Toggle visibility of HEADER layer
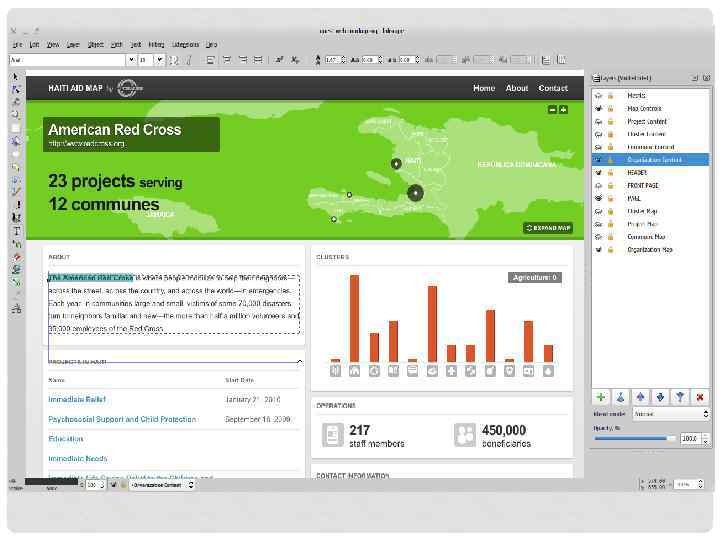 (598, 173)
